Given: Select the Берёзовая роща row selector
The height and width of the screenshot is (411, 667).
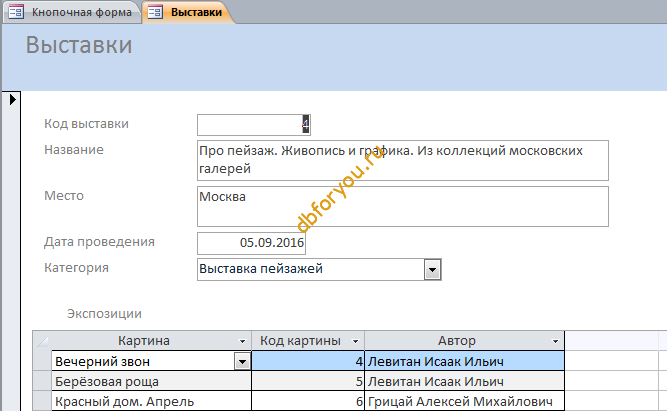Looking at the screenshot, I should [x=42, y=381].
